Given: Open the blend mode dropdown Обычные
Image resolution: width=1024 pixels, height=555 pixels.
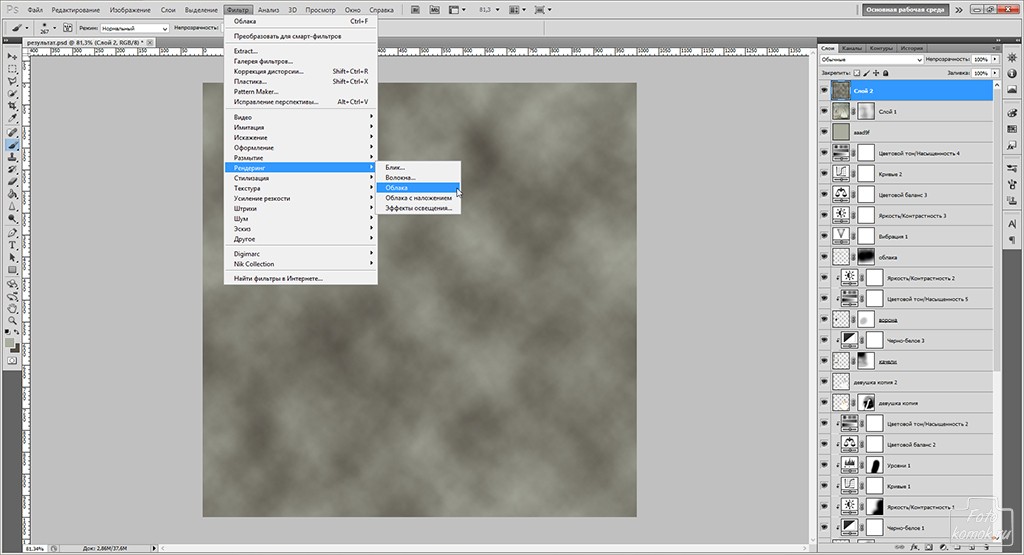Looking at the screenshot, I should tap(871, 59).
